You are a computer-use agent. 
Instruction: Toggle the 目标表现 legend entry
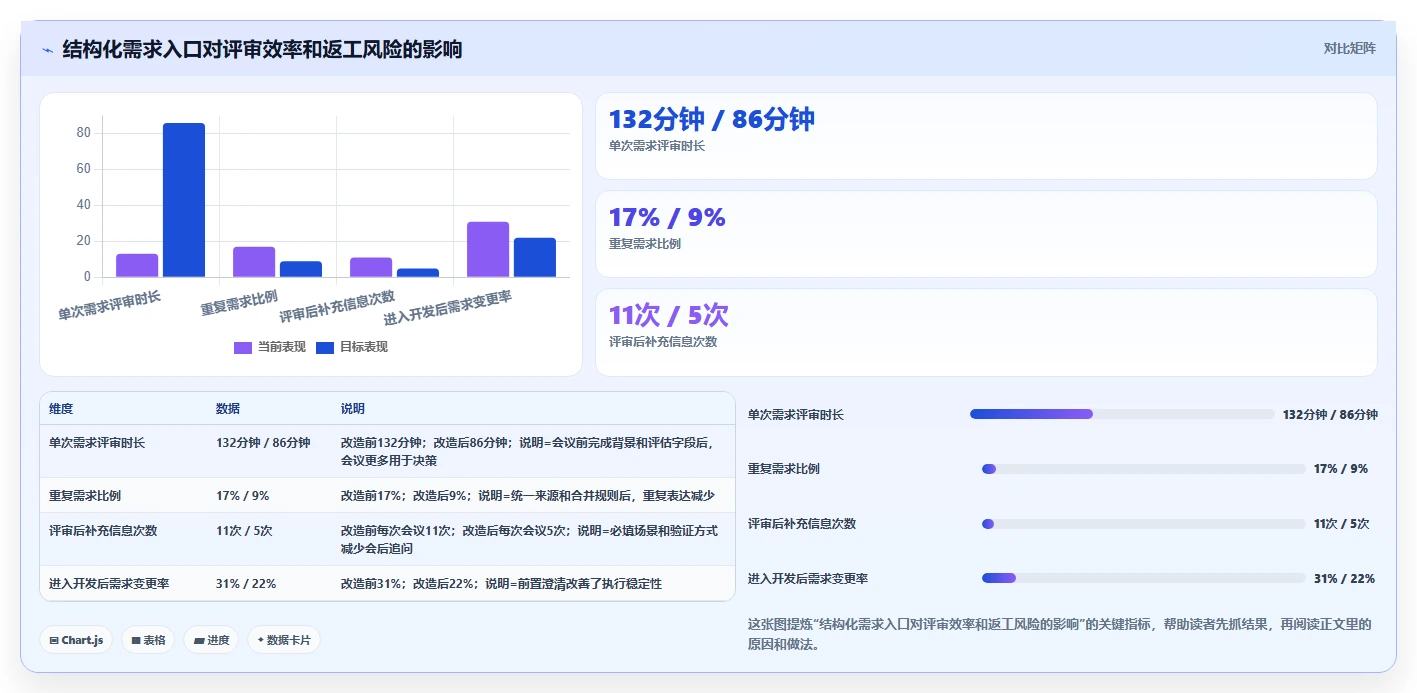(351, 347)
